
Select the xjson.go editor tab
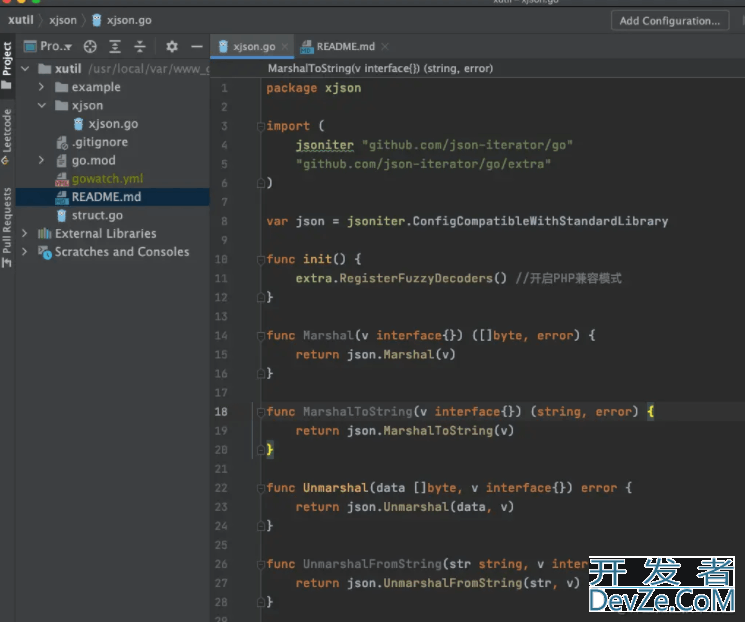point(253,47)
